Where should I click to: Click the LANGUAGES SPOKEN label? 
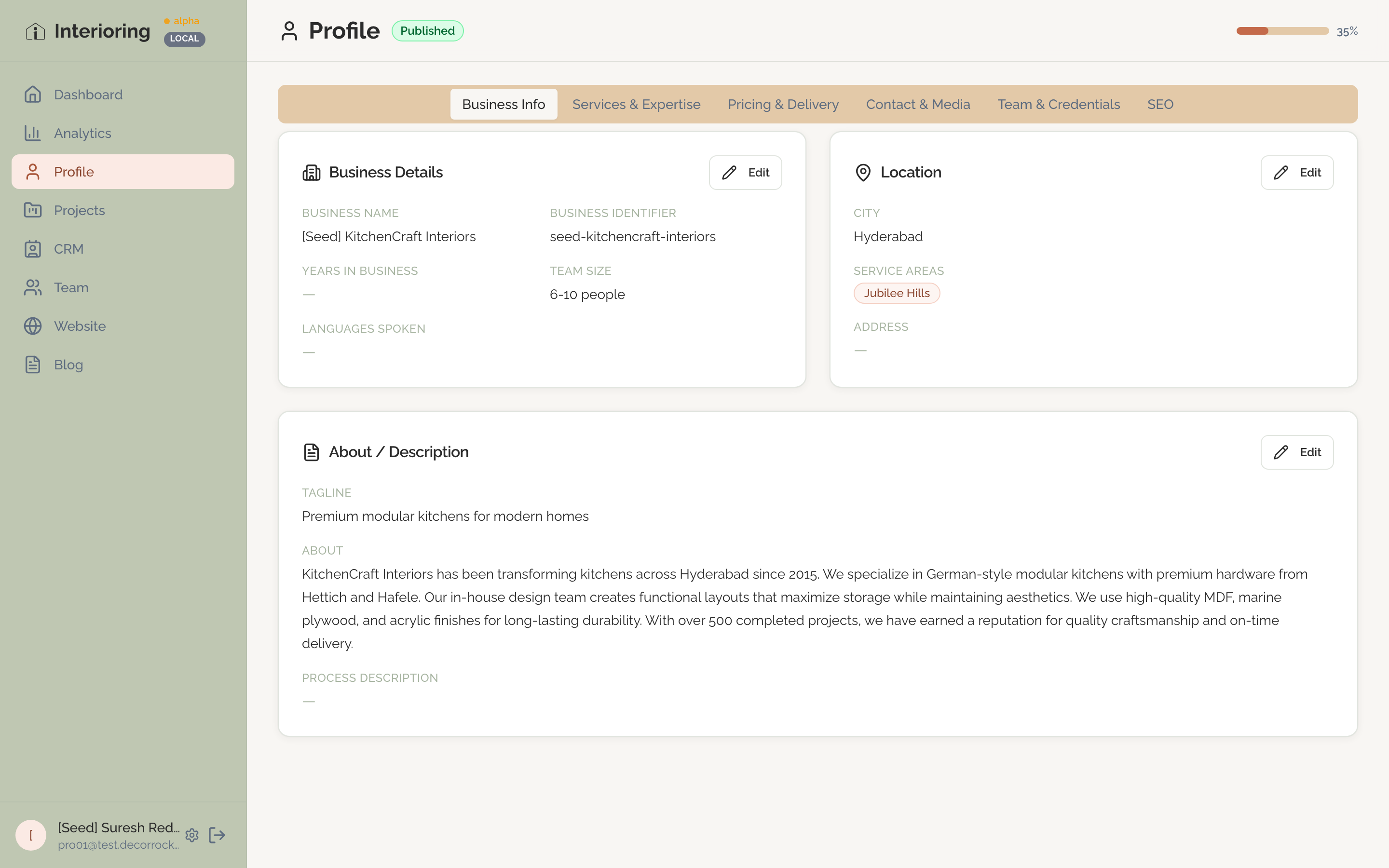tap(363, 328)
